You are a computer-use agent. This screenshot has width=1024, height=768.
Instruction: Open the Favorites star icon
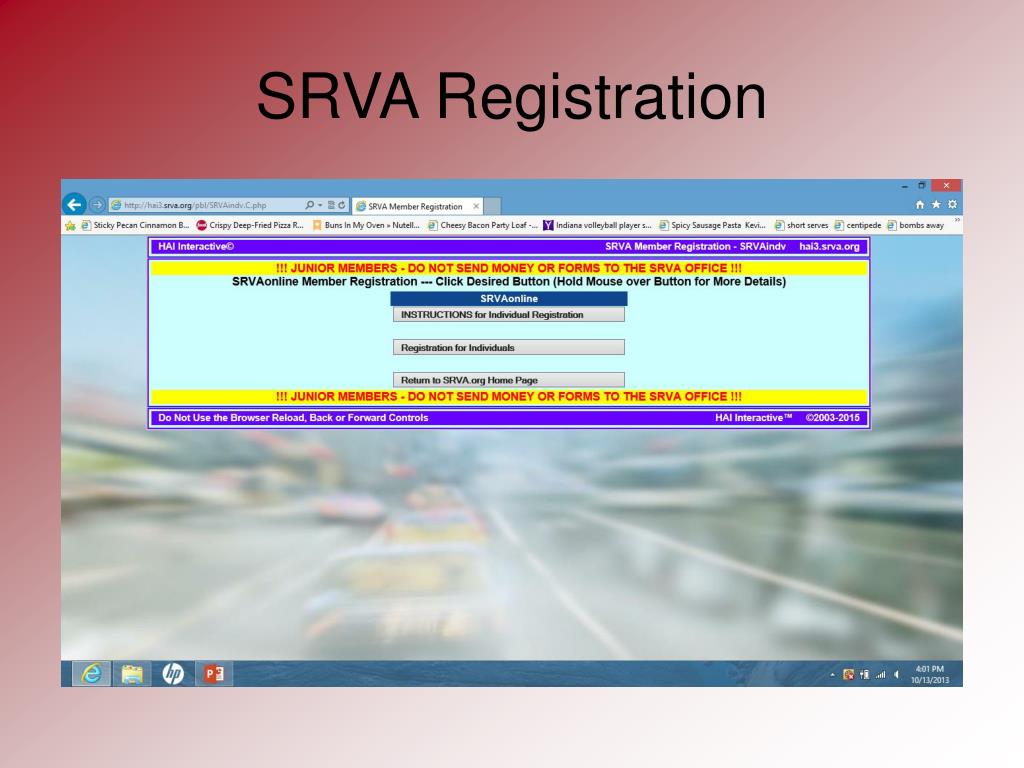[936, 204]
